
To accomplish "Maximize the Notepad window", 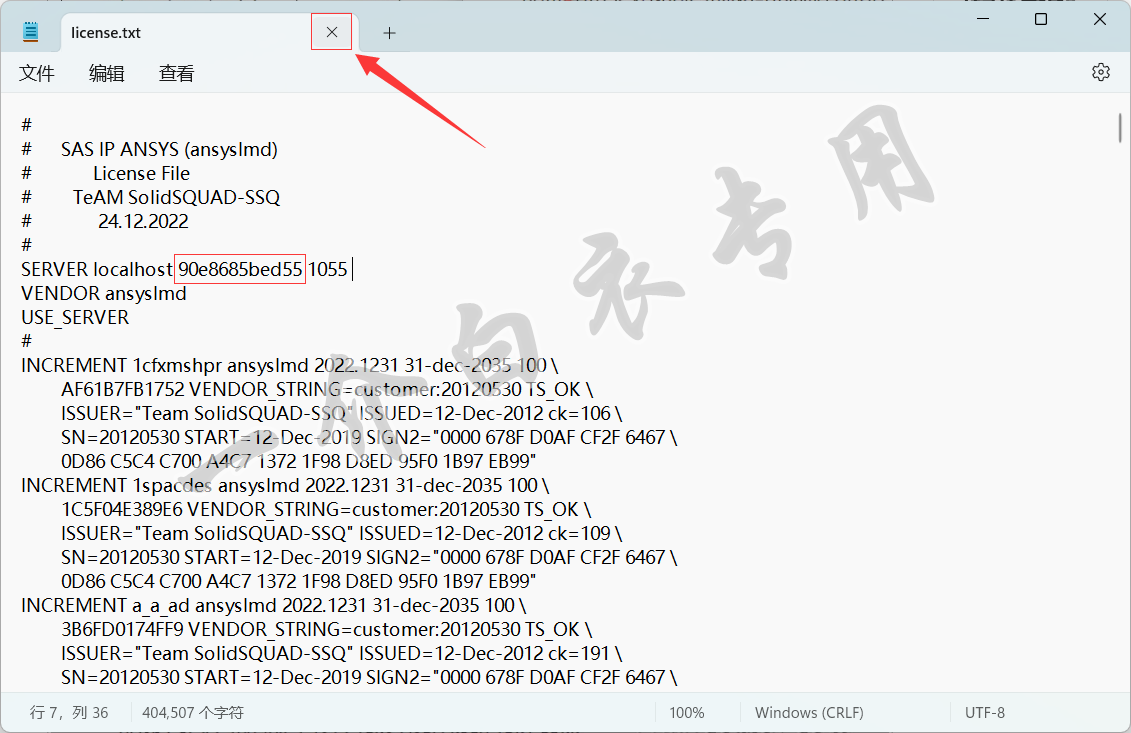I will [x=1041, y=19].
